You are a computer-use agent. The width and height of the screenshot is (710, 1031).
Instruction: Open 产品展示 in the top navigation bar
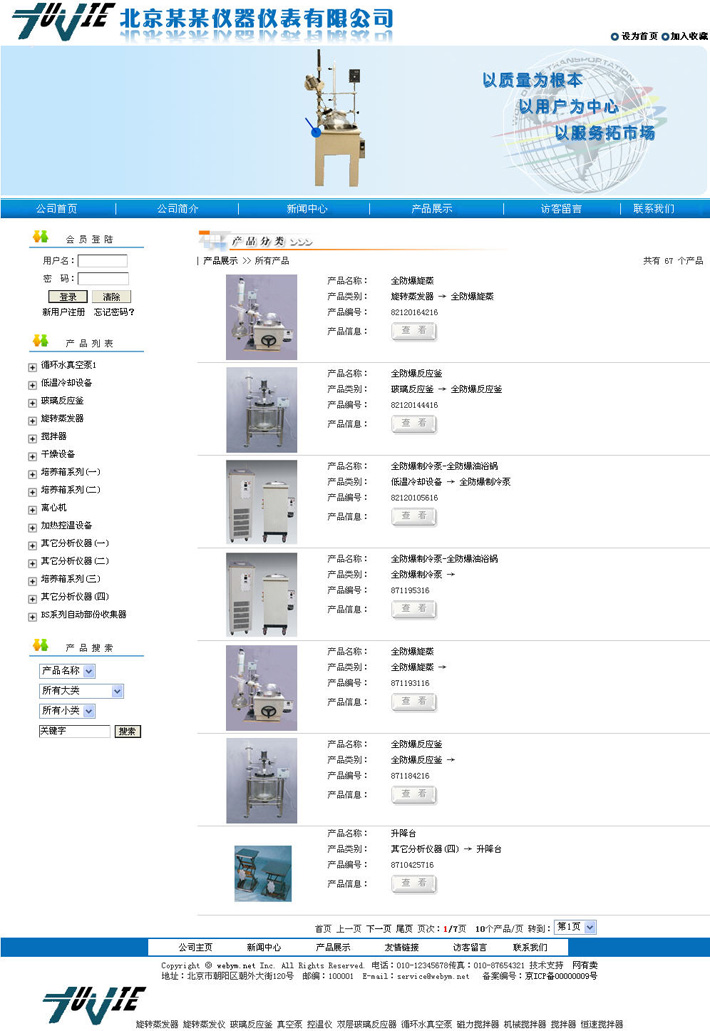pos(432,208)
